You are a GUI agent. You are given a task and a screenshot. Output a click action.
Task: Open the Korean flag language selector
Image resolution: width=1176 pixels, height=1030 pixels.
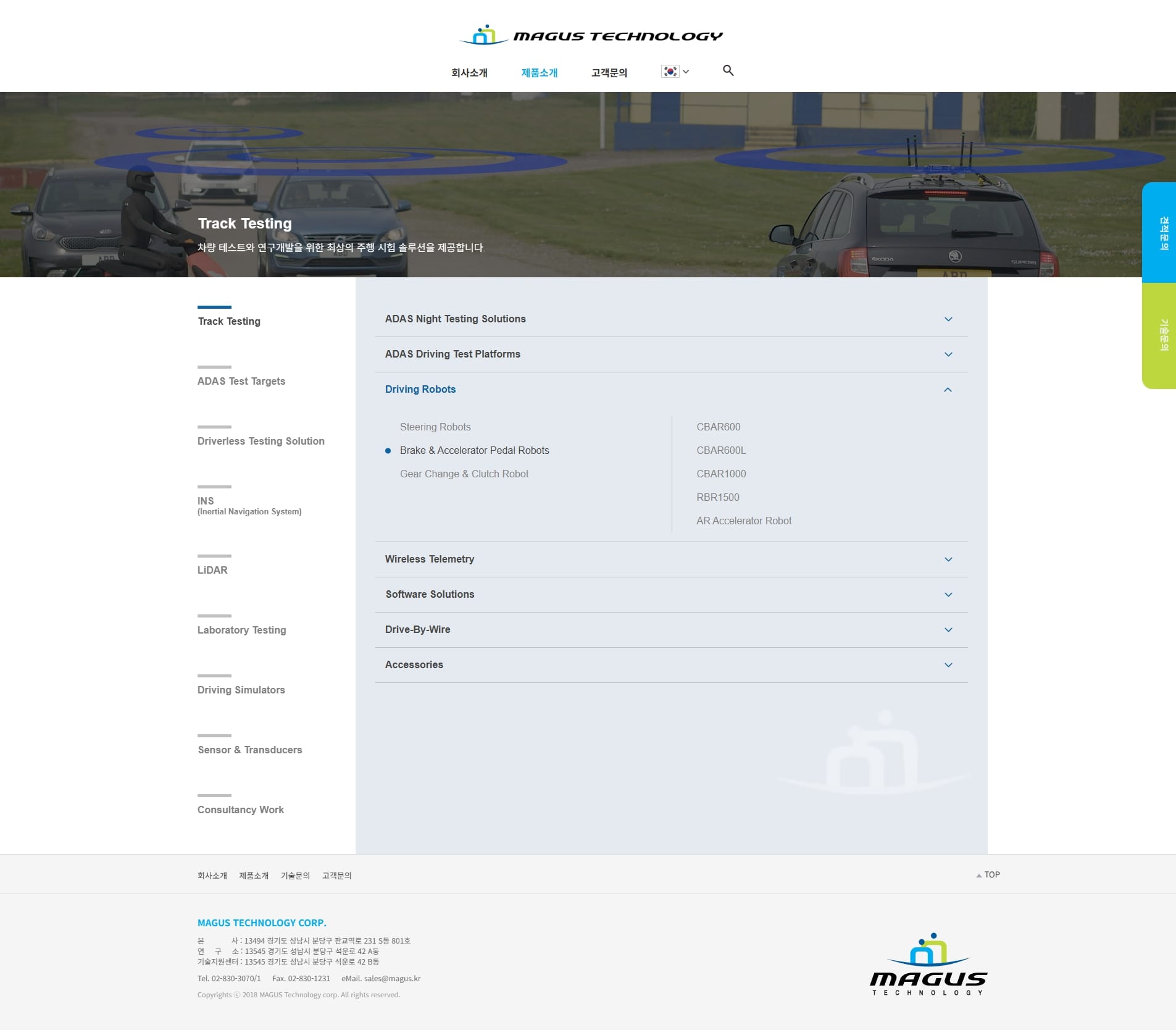[675, 72]
